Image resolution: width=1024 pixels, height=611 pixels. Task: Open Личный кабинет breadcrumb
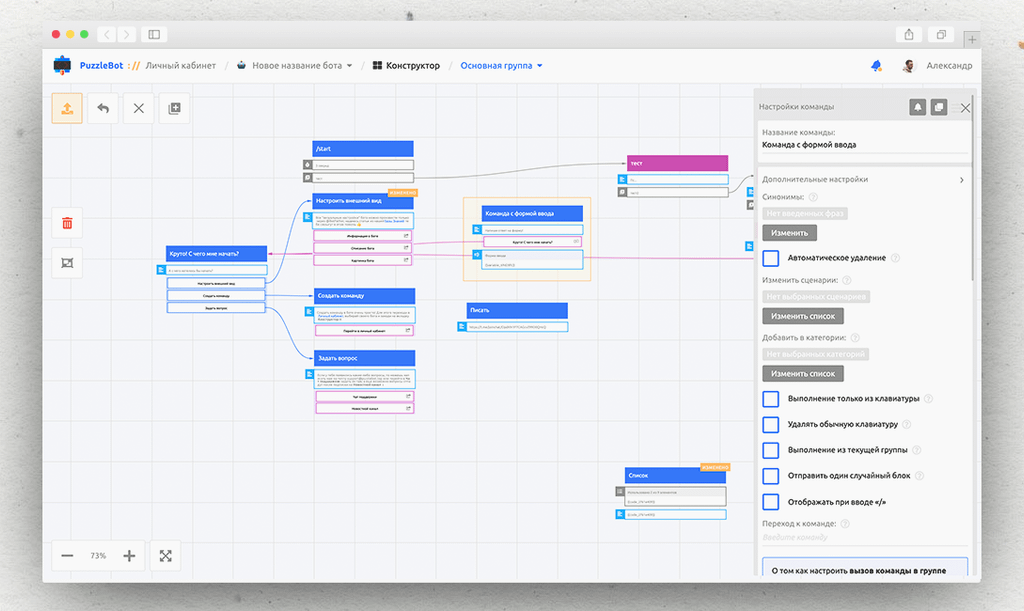click(x=180, y=65)
